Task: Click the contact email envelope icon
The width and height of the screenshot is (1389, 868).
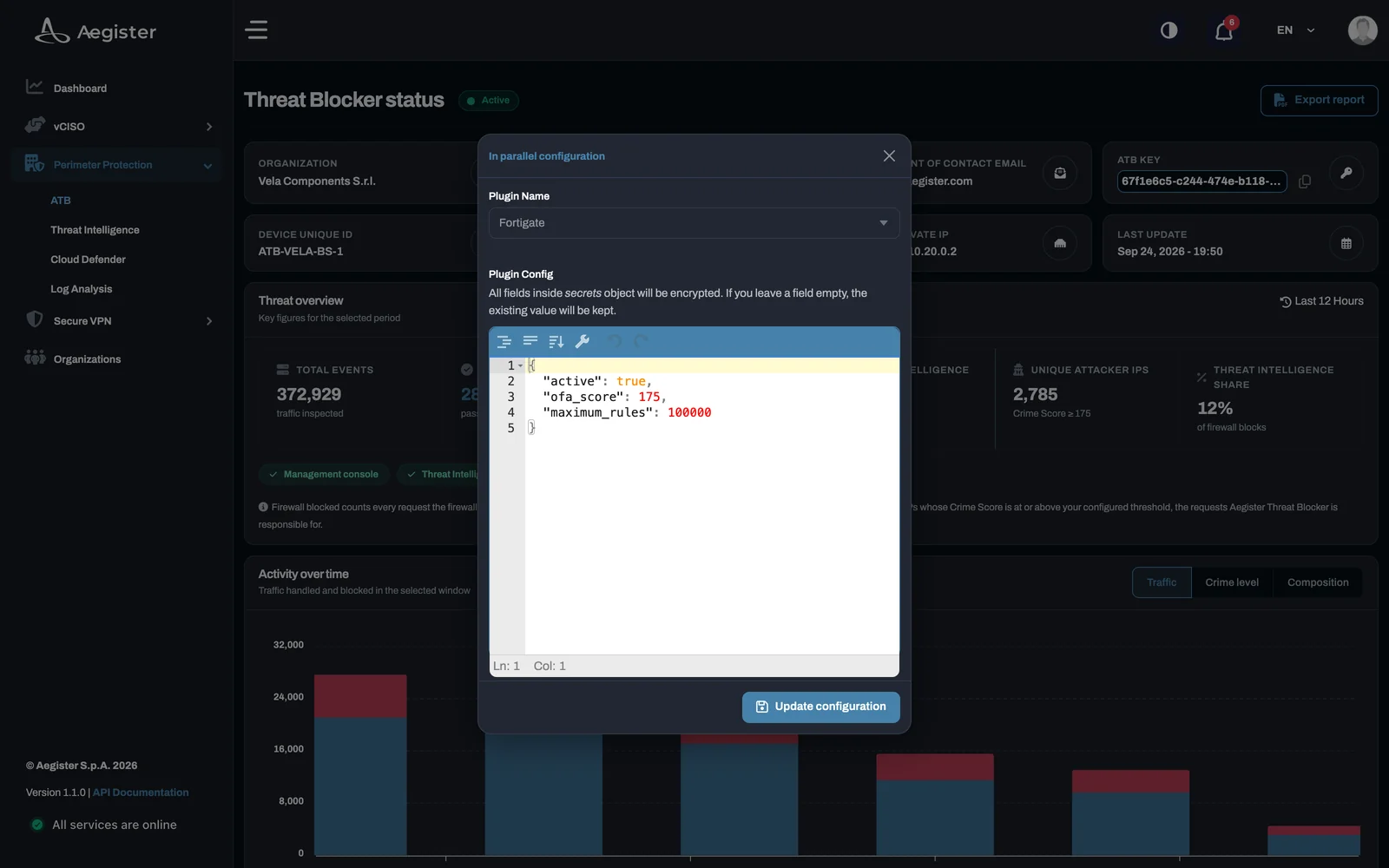Action: 1060,173
